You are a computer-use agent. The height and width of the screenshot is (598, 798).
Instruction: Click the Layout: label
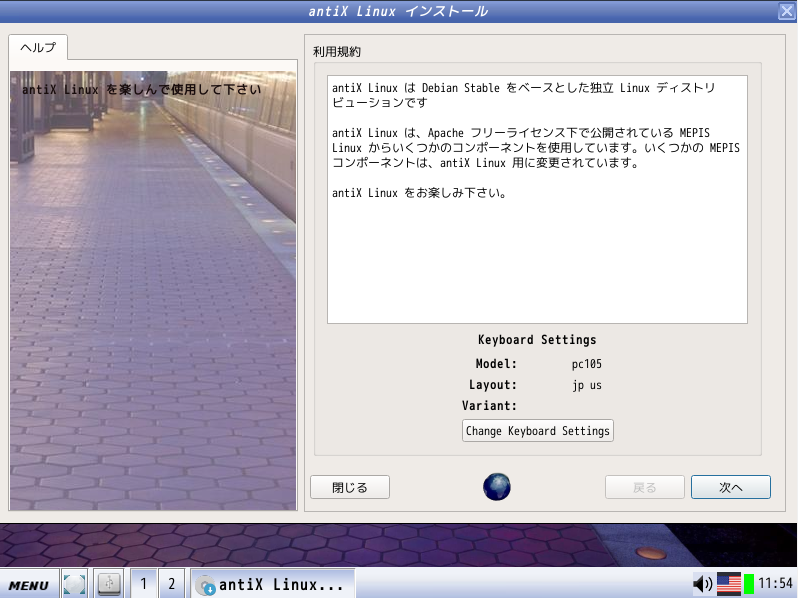(x=493, y=385)
